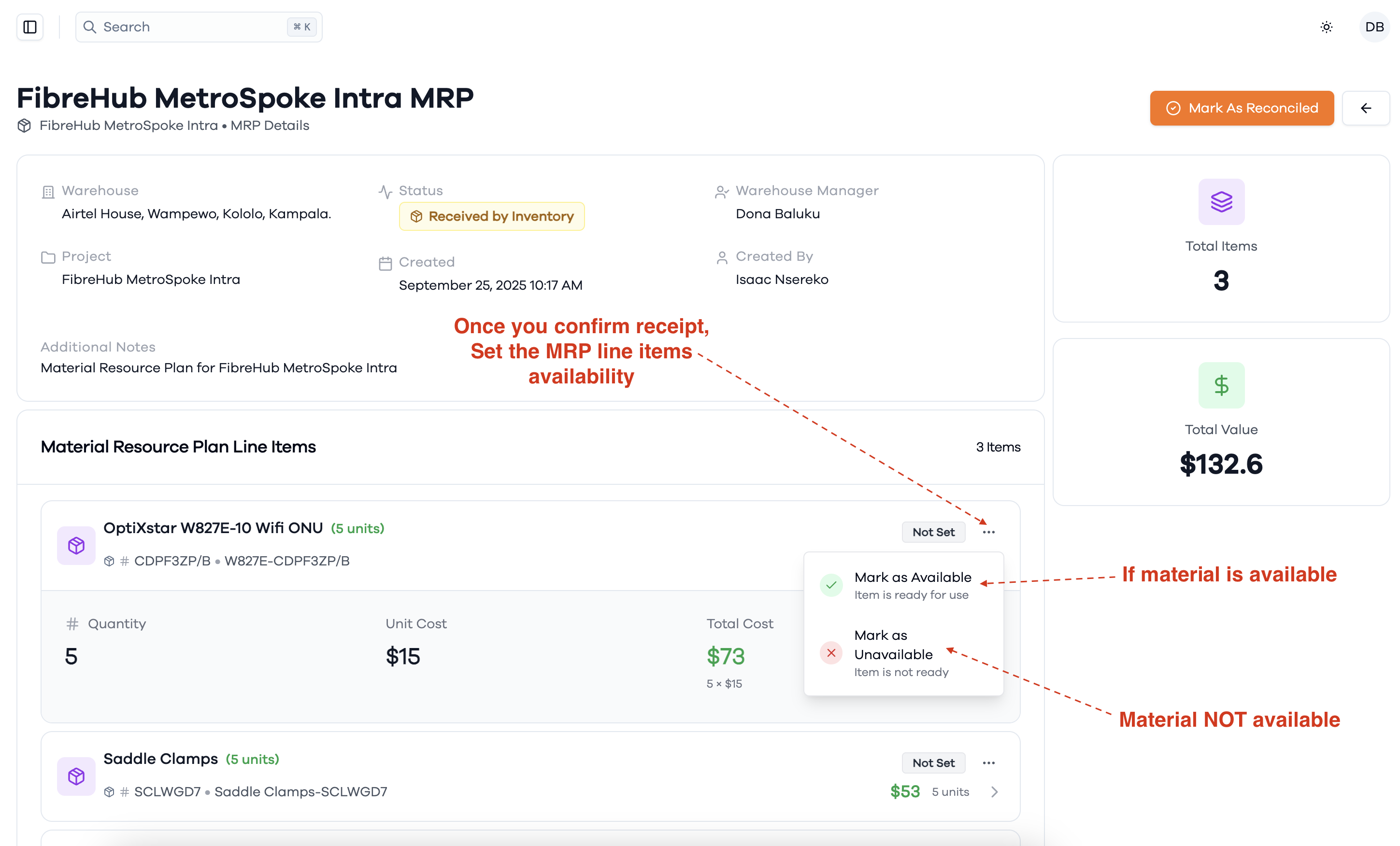Click warehouse manager name Dona Baluku
Screen dimensions: 1400x846
click(x=777, y=214)
